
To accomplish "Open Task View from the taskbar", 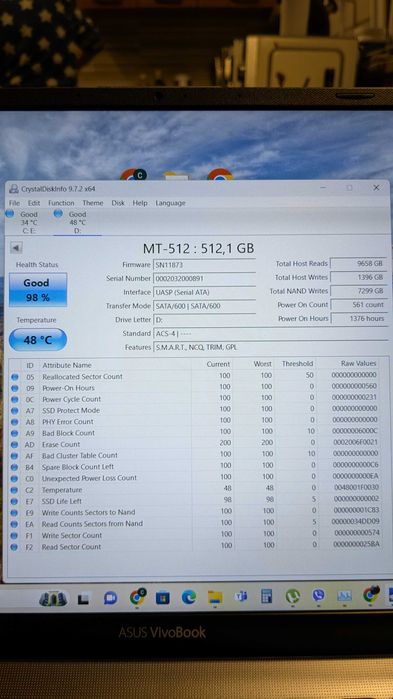I will [x=83, y=600].
